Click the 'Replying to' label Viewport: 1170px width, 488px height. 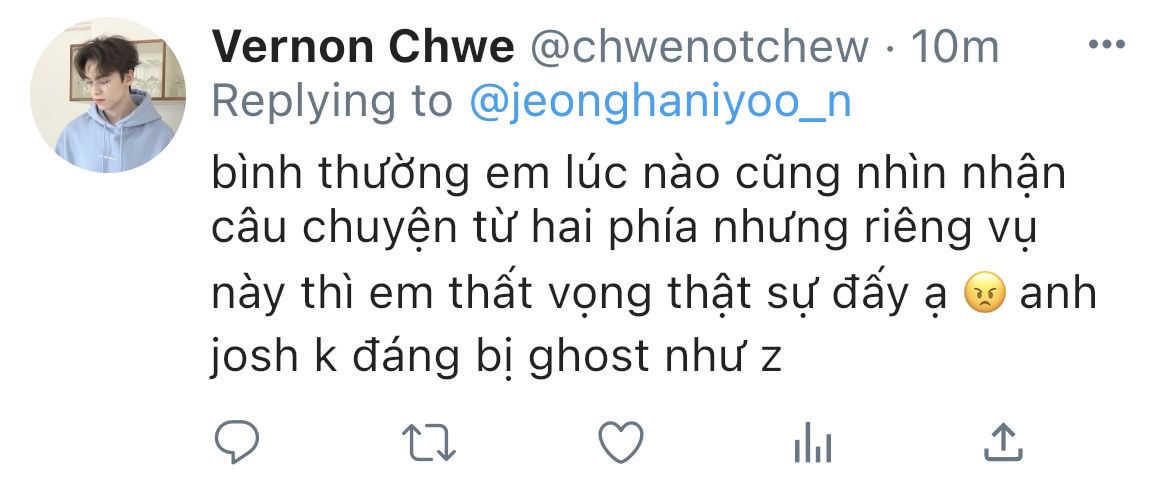(332, 102)
